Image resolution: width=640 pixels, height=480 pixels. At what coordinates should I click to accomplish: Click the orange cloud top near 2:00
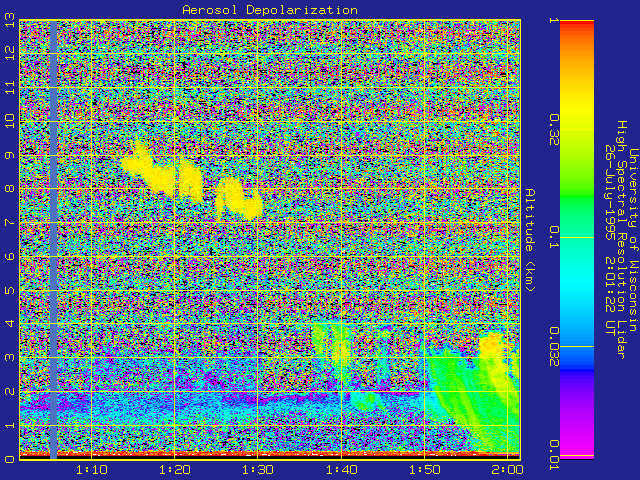493,342
